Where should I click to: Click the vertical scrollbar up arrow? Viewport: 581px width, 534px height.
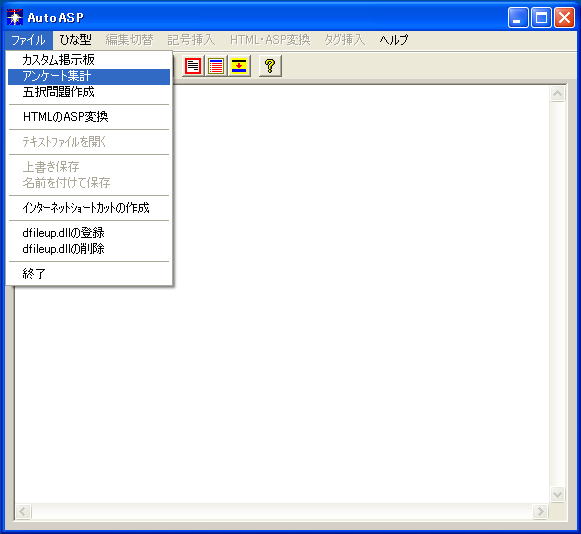click(x=558, y=94)
